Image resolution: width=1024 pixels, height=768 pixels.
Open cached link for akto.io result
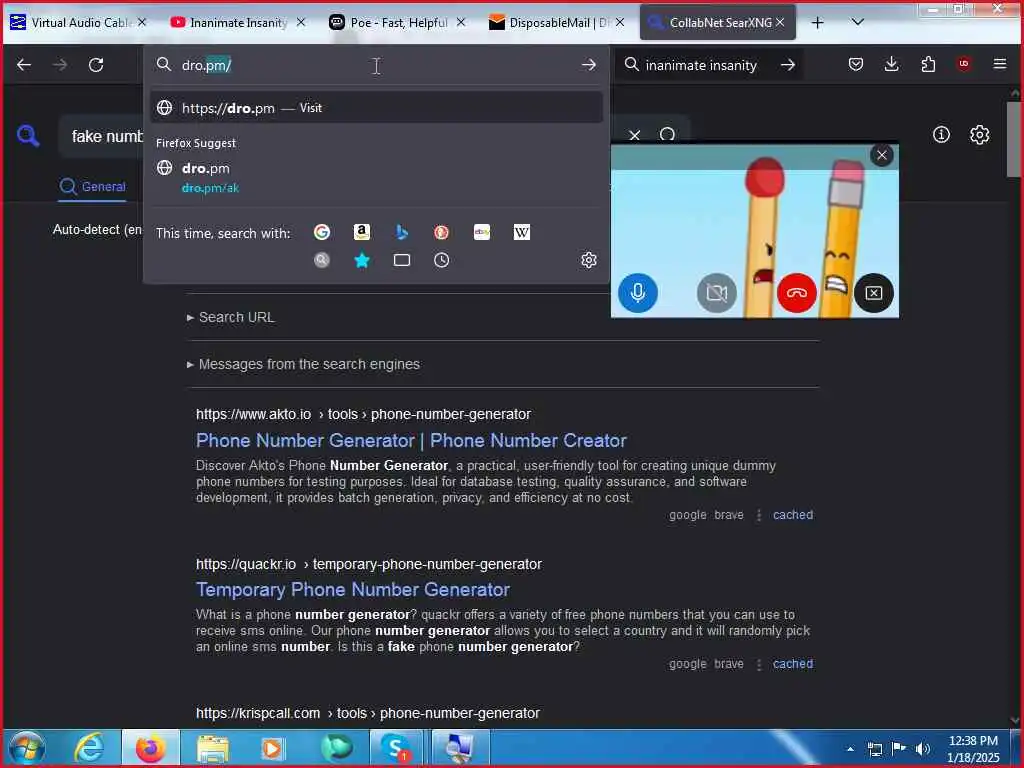click(x=793, y=515)
